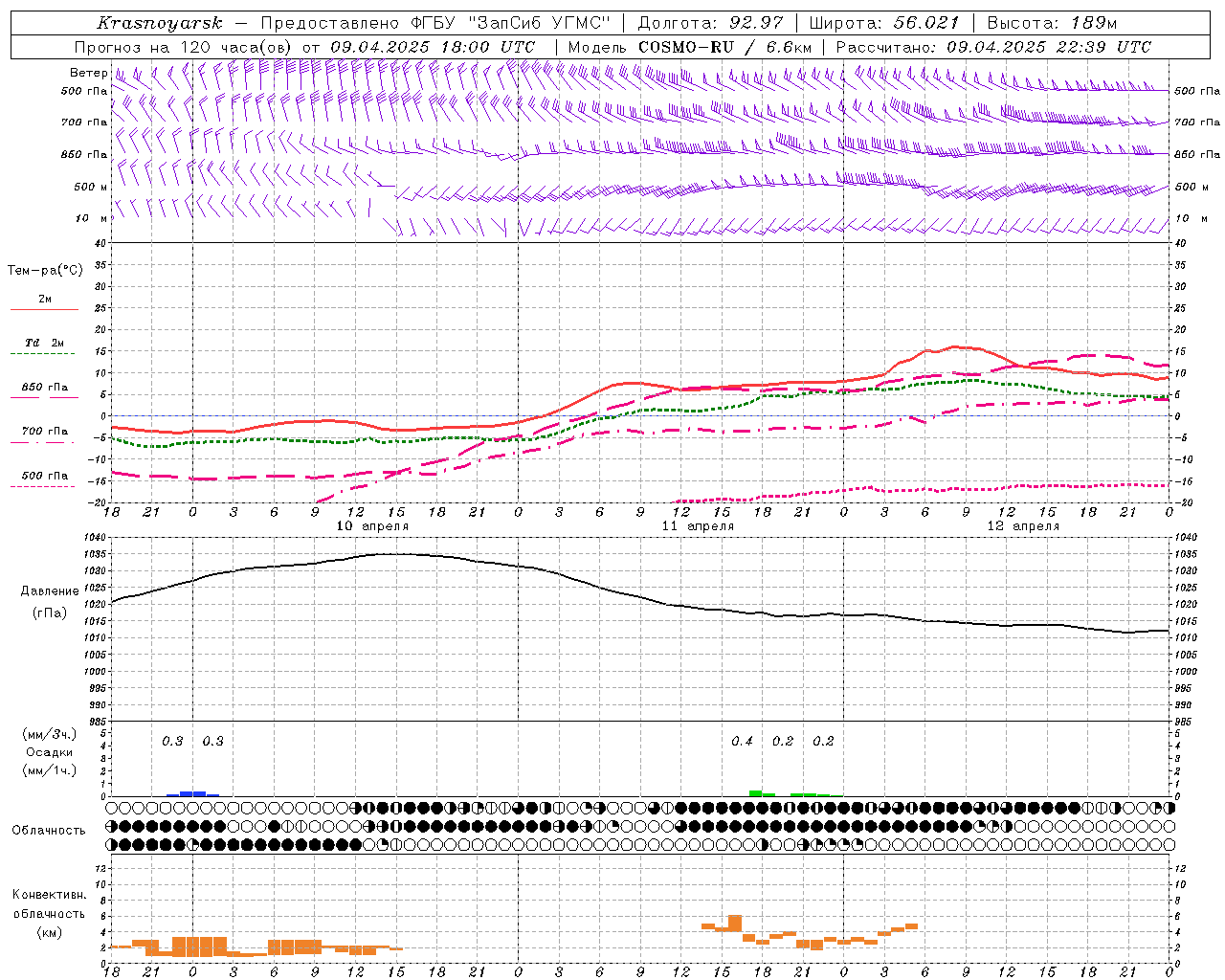
Task: Select the 'Широта: 56.021' header field
Action: click(x=883, y=23)
